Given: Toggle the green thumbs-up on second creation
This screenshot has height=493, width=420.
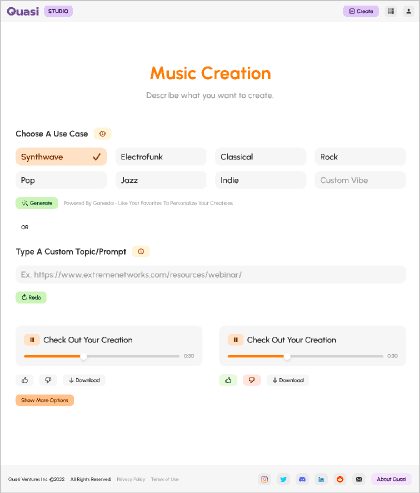Looking at the screenshot, I should 228,380.
